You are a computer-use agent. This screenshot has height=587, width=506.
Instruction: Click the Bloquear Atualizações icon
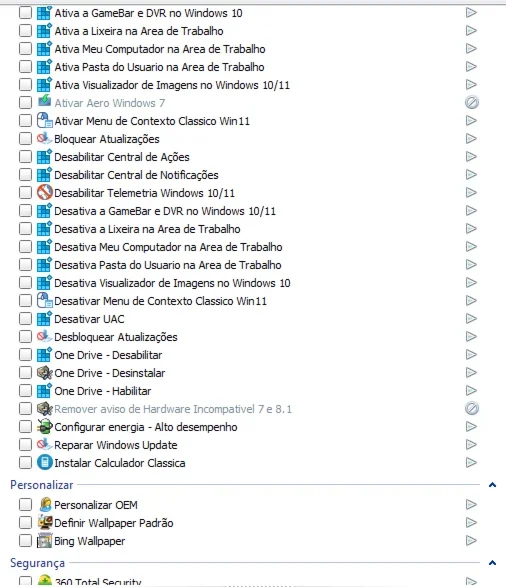pos(44,139)
